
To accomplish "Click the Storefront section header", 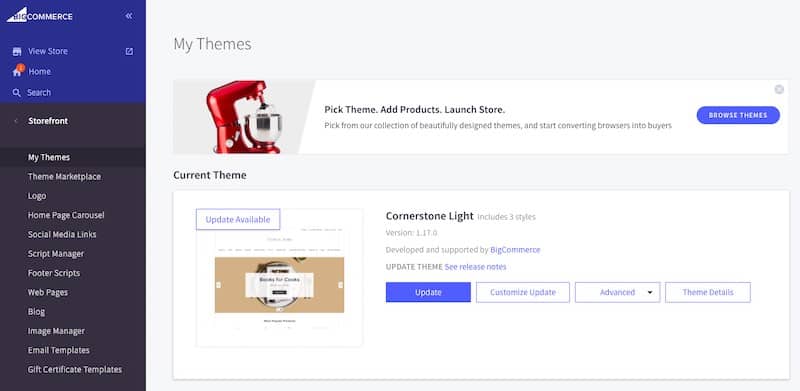I will (x=48, y=121).
